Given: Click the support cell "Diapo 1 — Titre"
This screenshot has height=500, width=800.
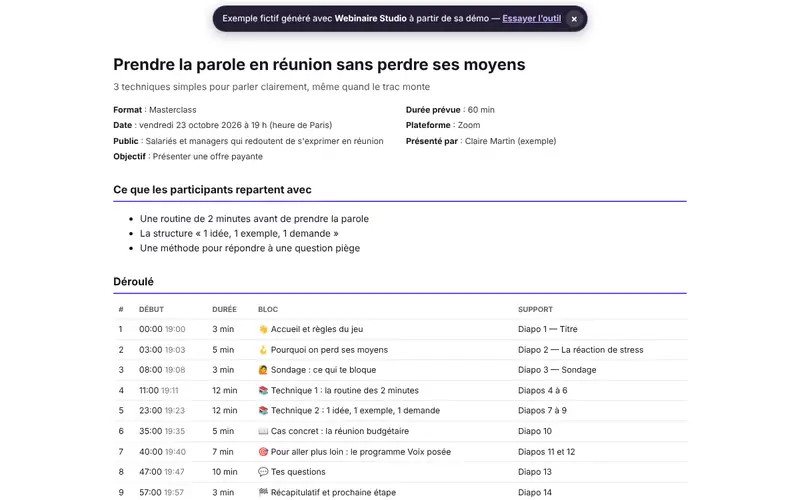Looking at the screenshot, I should coord(547,329).
